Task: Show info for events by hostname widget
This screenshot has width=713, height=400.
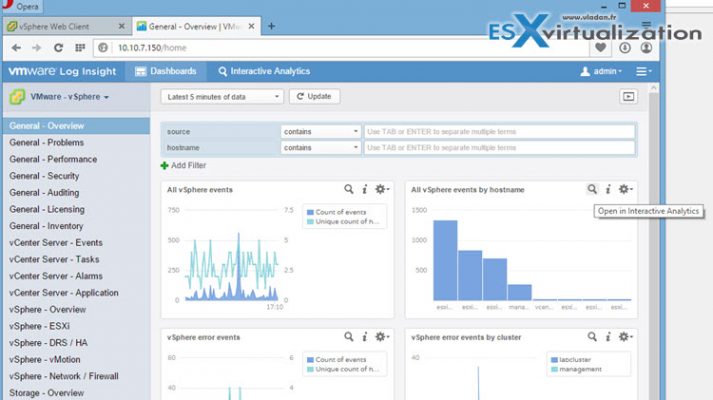Action: click(x=608, y=189)
